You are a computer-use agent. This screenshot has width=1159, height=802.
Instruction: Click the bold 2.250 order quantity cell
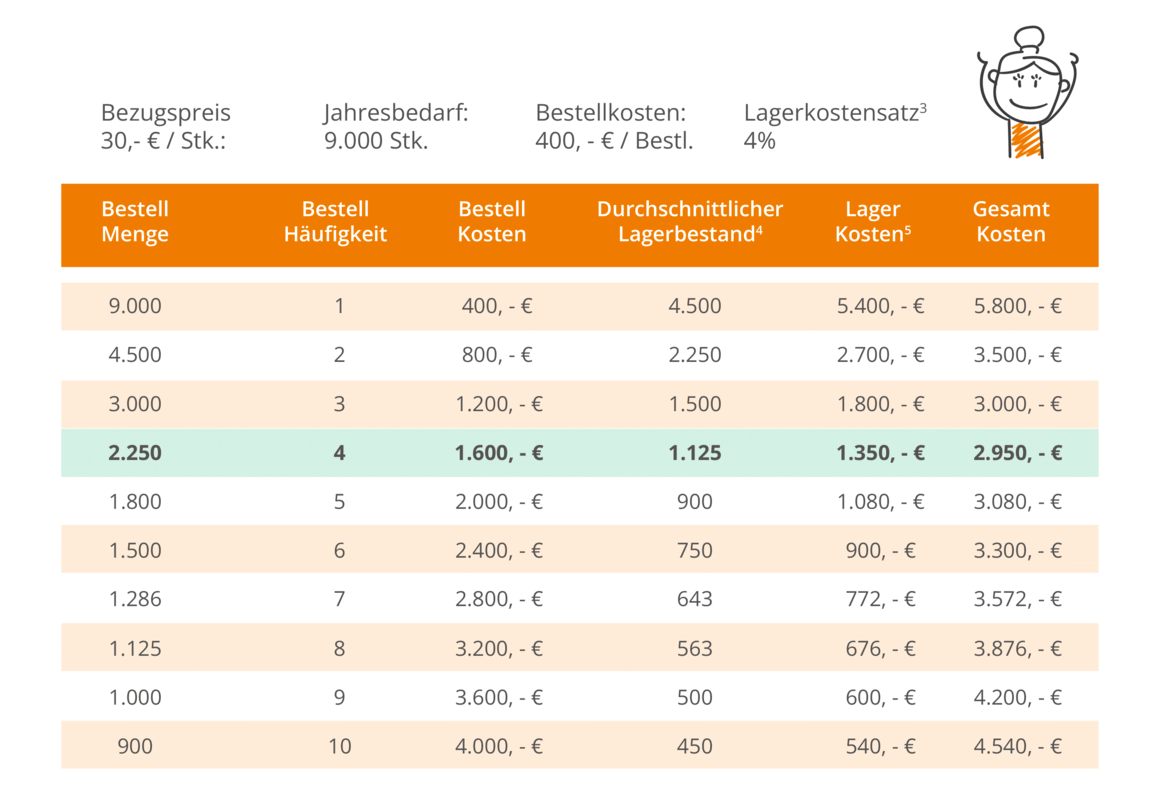click(135, 453)
